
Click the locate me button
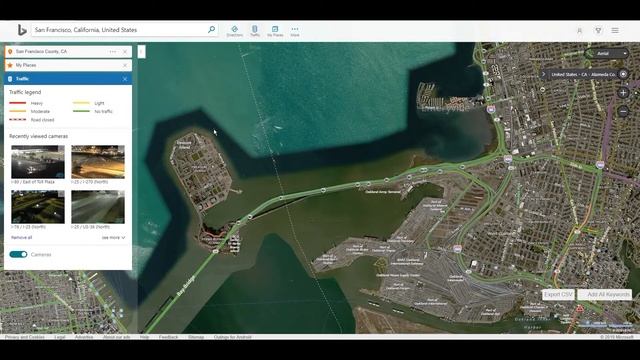click(623, 74)
